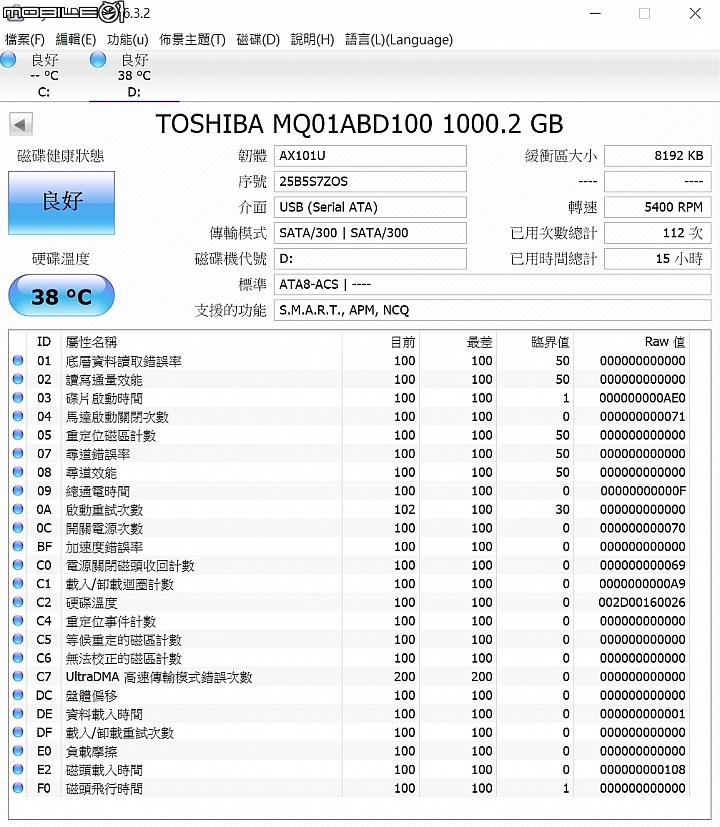
Task: Click the 屬性名稱 column header
Action: pos(201,342)
